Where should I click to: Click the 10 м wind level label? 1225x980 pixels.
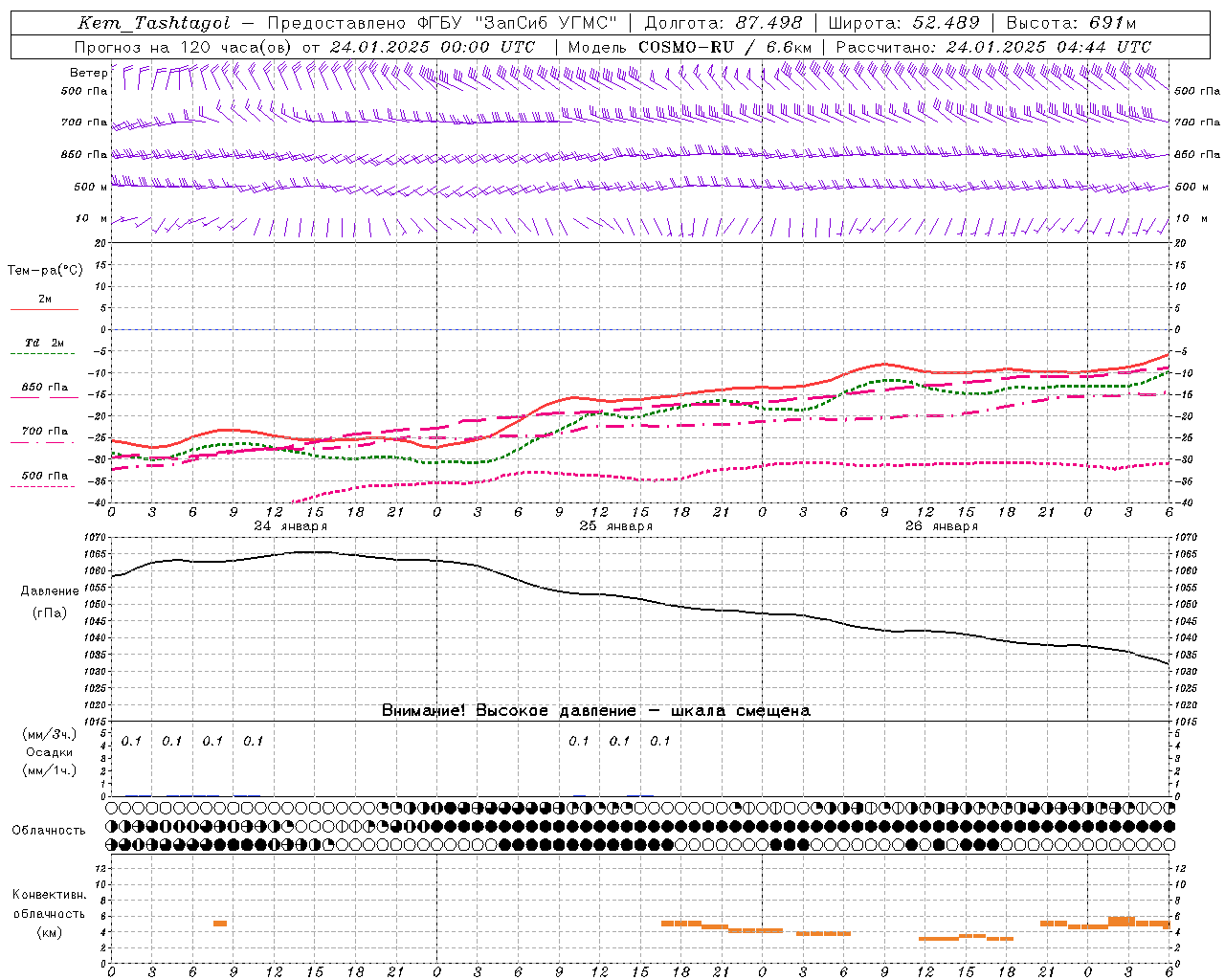pos(91,219)
